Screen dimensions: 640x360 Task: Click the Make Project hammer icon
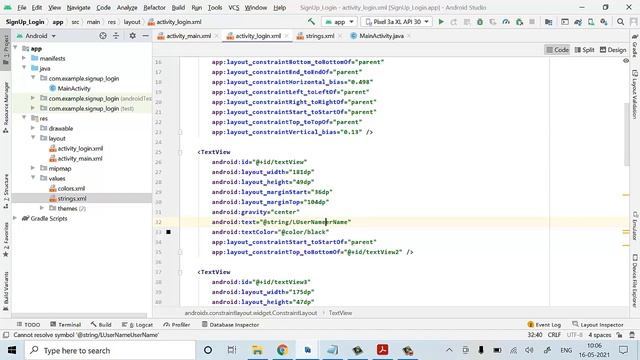coord(311,22)
